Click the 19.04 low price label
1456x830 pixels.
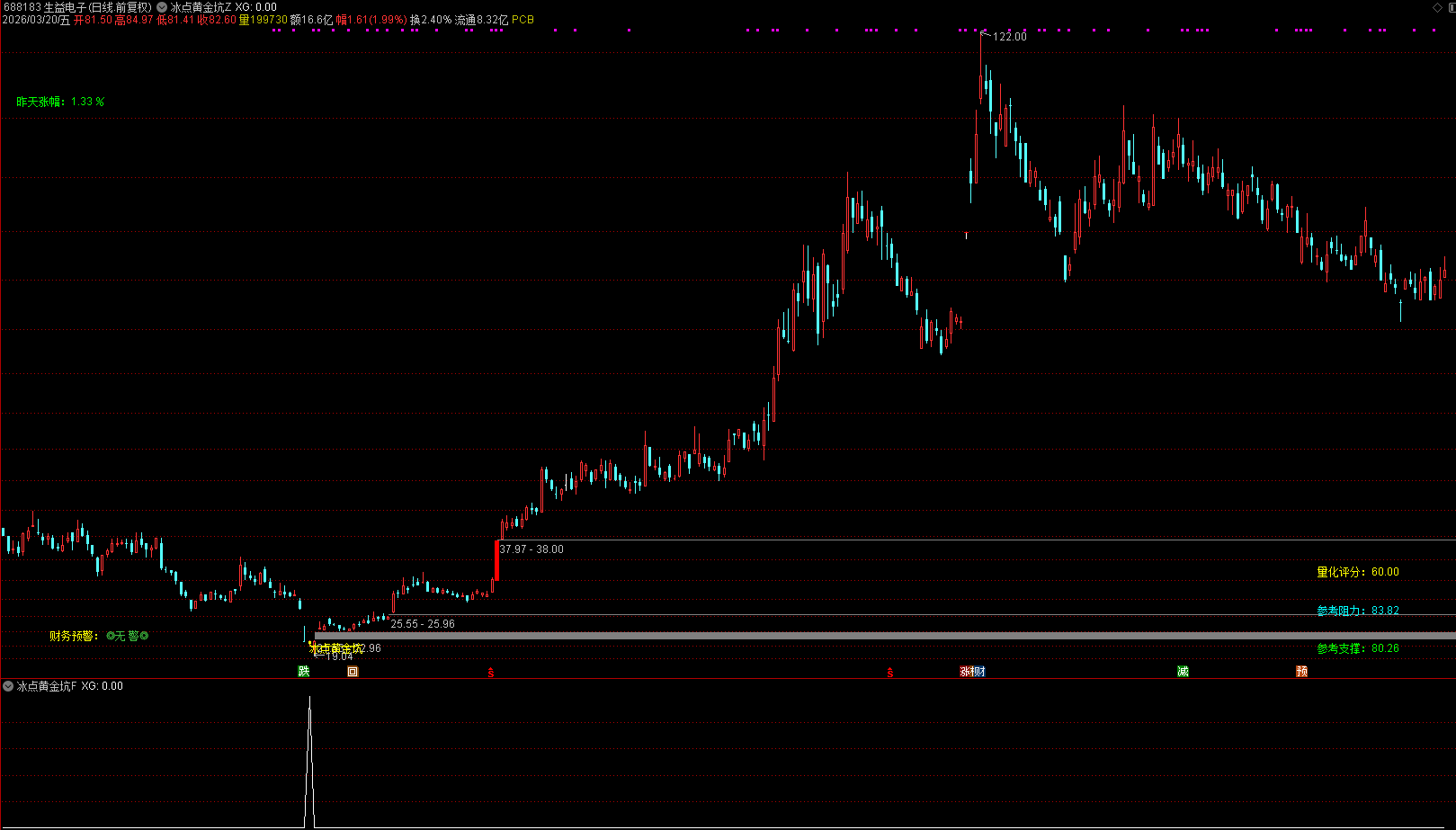pyautogui.click(x=338, y=657)
